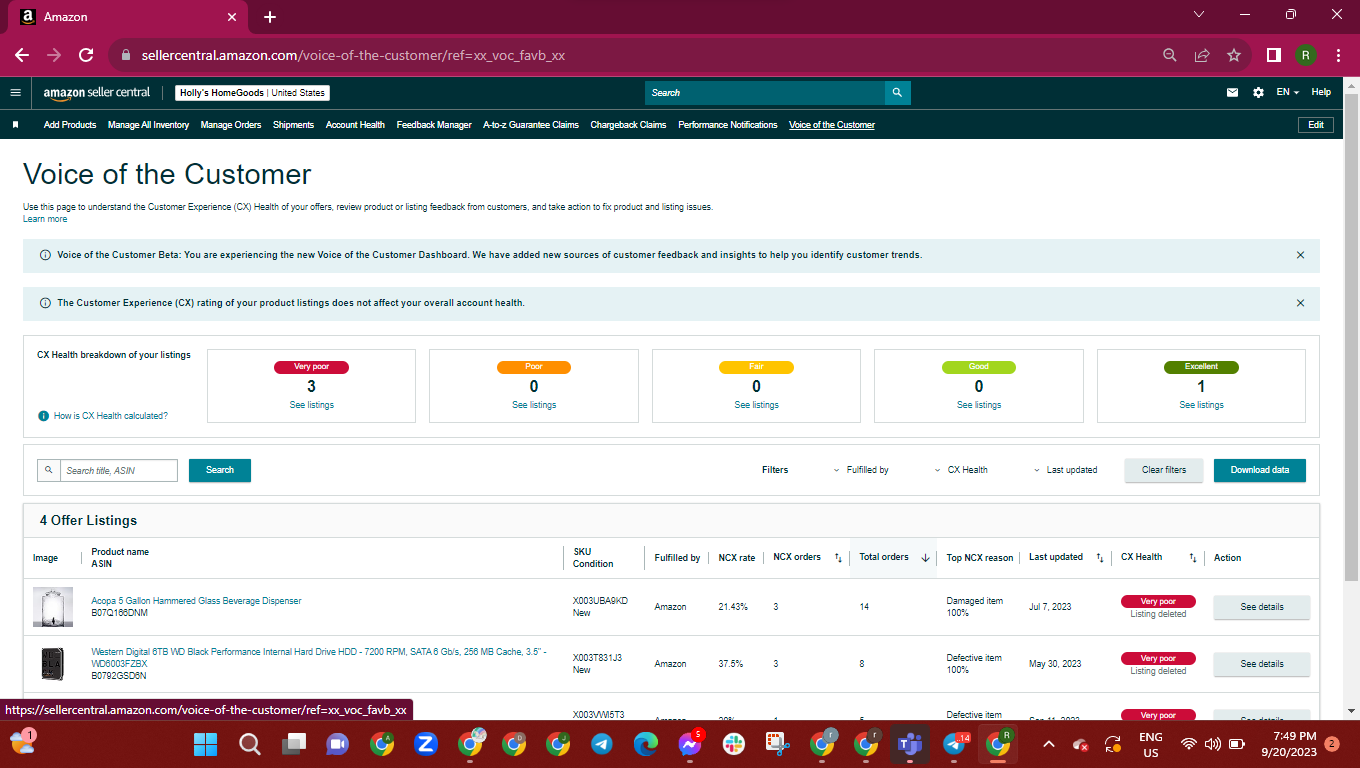1360x768 pixels.
Task: Open Chargeback Claims
Action: [628, 125]
